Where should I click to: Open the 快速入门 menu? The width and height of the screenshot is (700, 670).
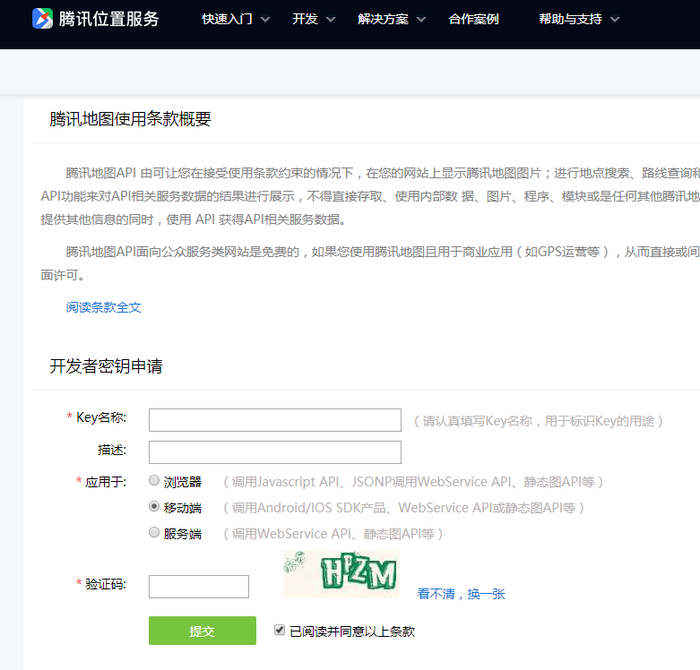(x=227, y=19)
